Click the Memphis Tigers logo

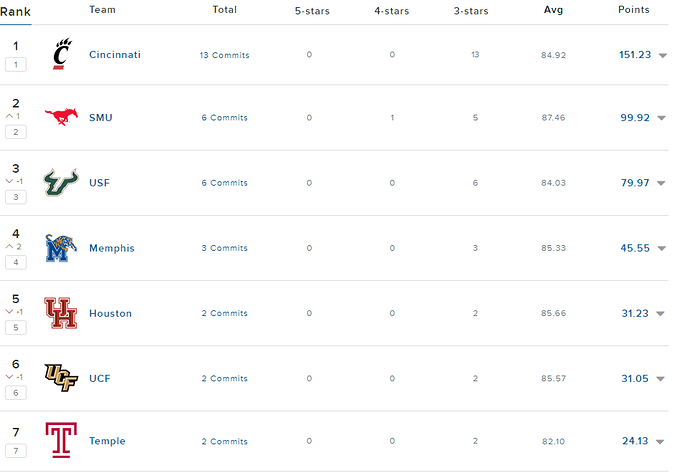coord(61,248)
